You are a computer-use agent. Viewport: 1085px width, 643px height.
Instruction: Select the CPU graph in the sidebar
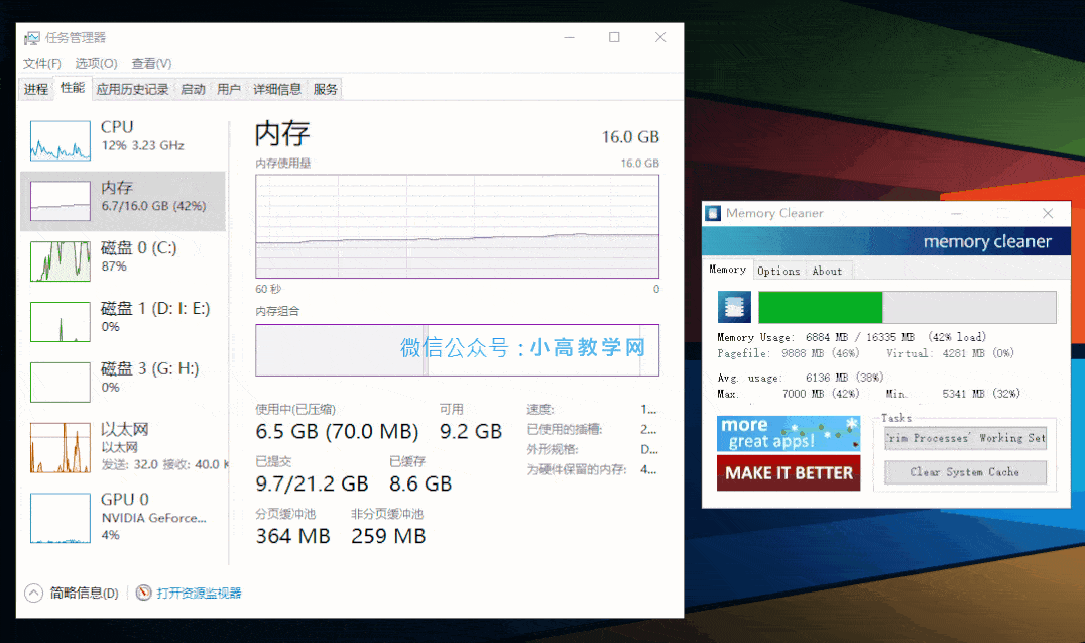pos(59,141)
